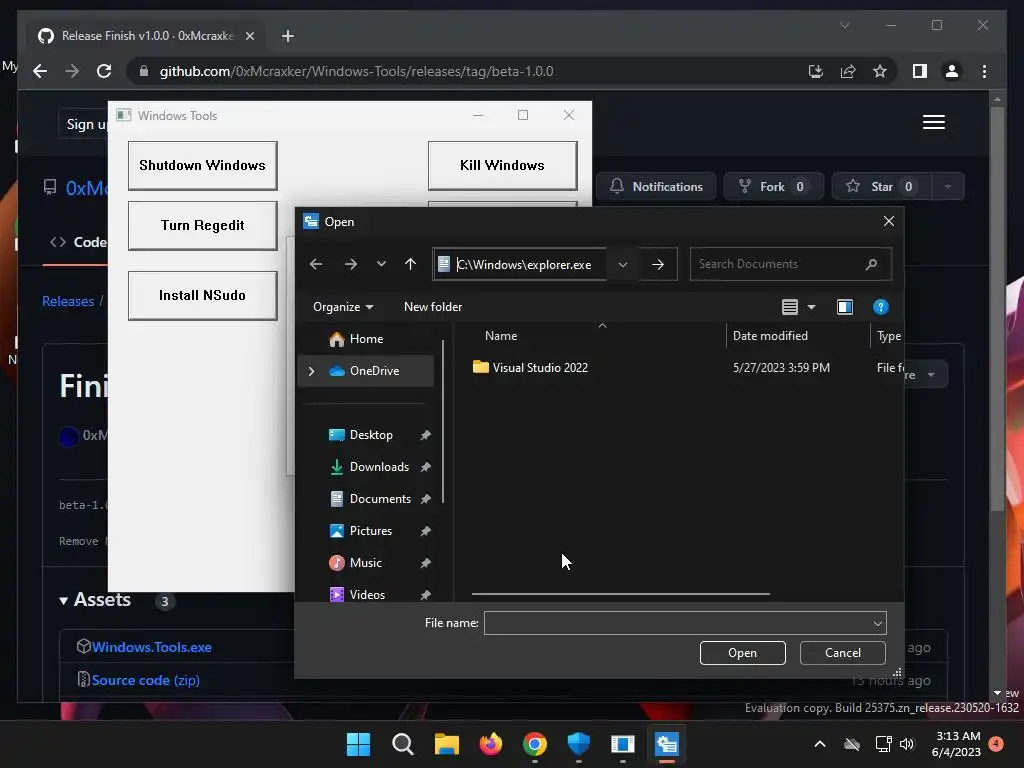This screenshot has width=1024, height=768.
Task: Open Windows Start menu
Action: pyautogui.click(x=358, y=744)
